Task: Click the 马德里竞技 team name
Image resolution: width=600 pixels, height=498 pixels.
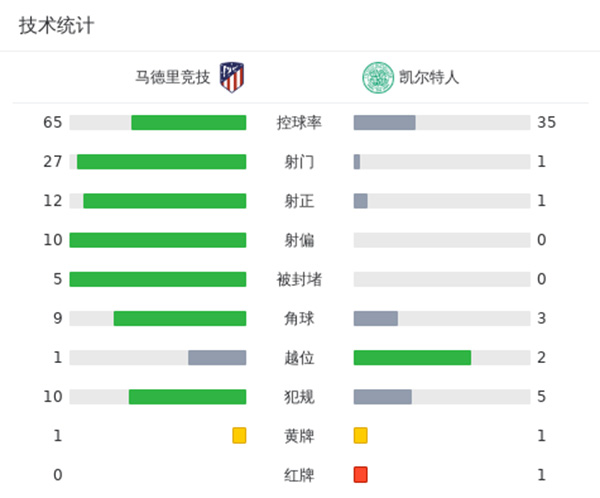Action: click(x=173, y=77)
